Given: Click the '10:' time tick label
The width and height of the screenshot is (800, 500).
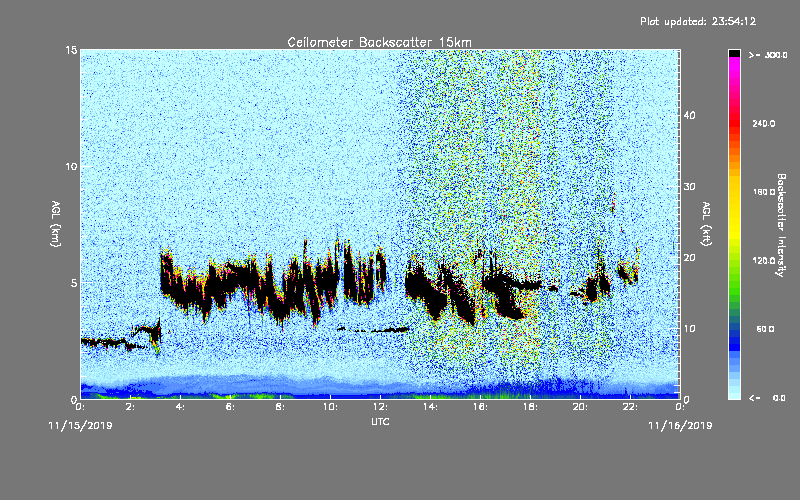Looking at the screenshot, I should click(331, 407).
